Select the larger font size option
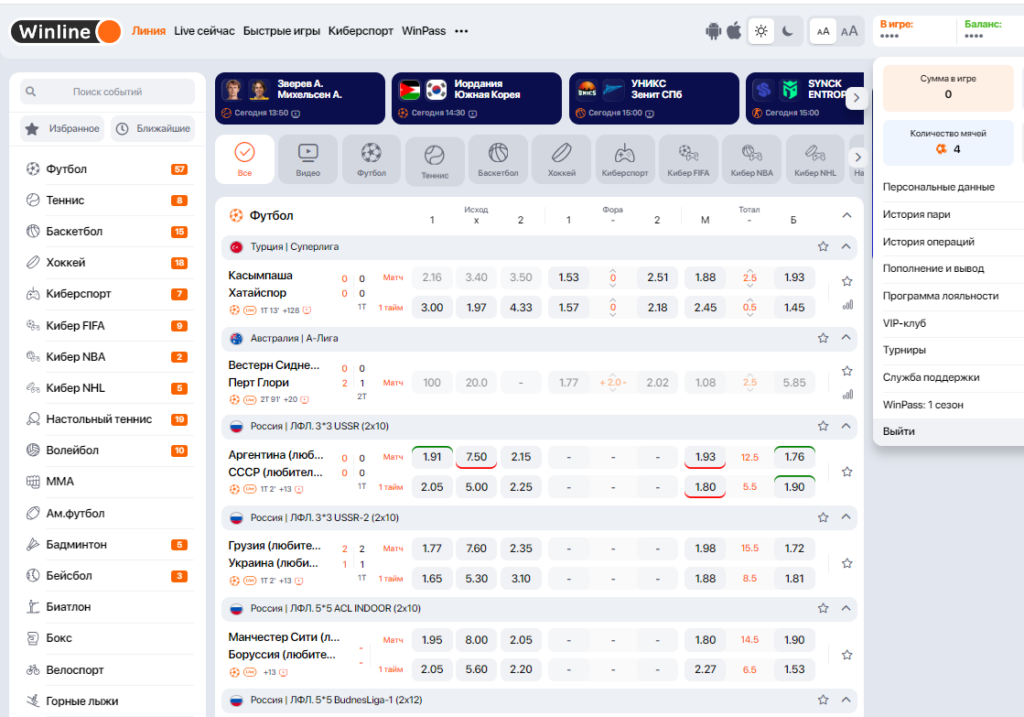The image size is (1024, 717). [849, 31]
